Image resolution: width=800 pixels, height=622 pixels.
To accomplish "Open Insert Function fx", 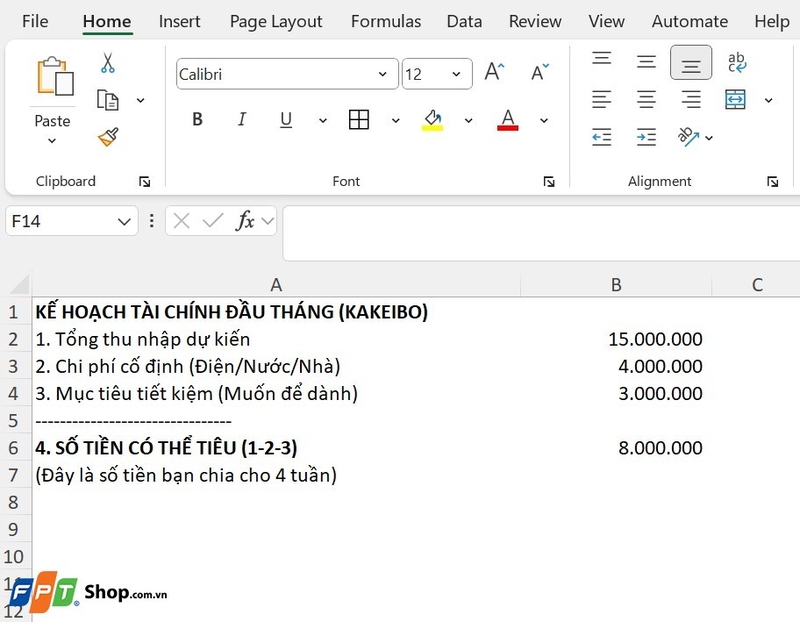I will pyautogui.click(x=245, y=221).
